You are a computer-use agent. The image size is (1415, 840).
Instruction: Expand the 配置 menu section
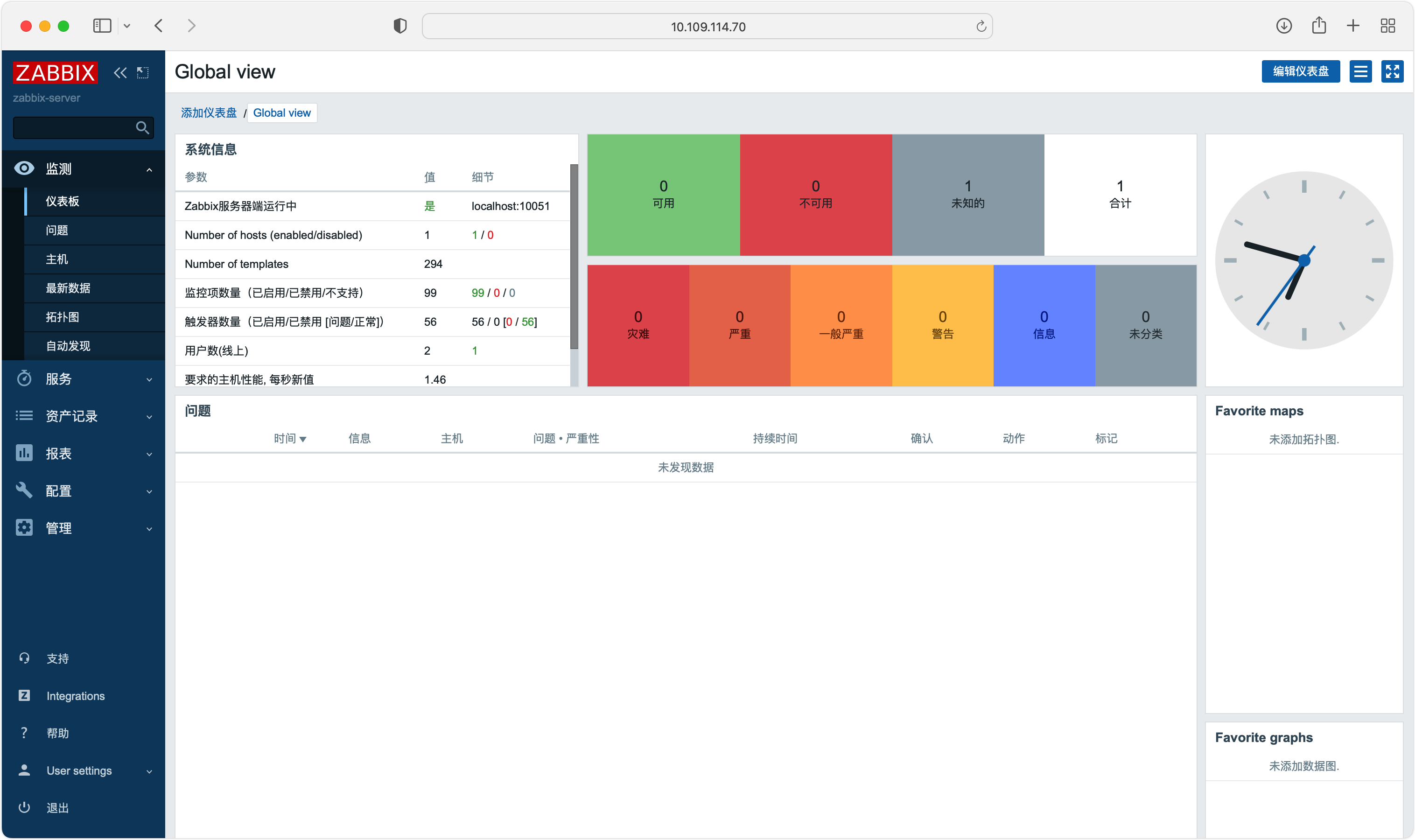point(149,491)
